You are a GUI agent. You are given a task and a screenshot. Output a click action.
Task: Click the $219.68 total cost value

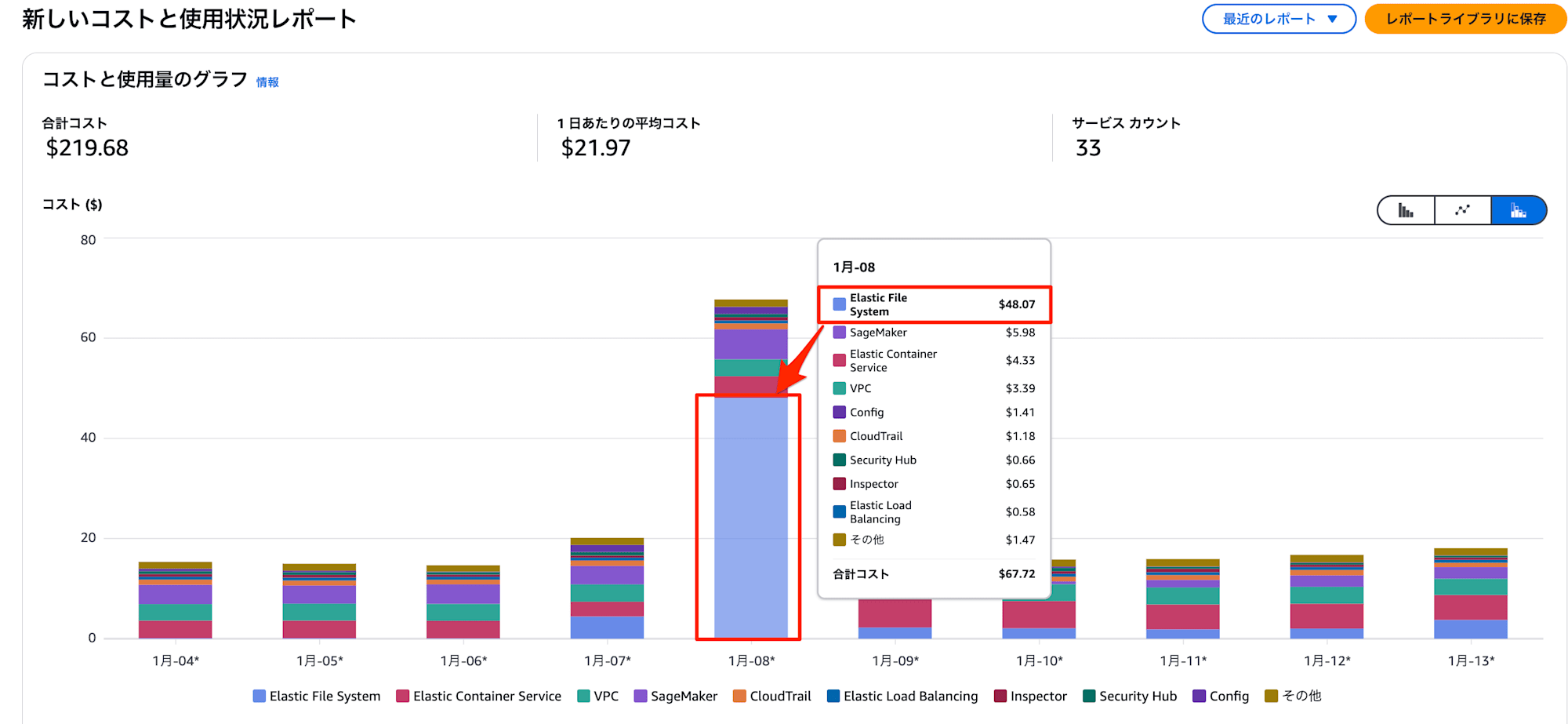(87, 147)
